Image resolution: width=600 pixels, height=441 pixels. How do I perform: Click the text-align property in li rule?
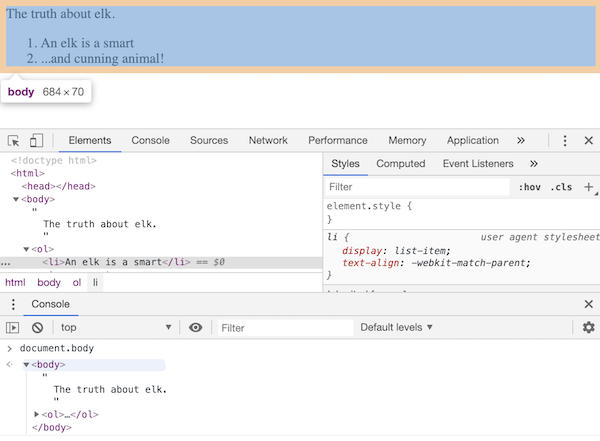[x=370, y=263]
